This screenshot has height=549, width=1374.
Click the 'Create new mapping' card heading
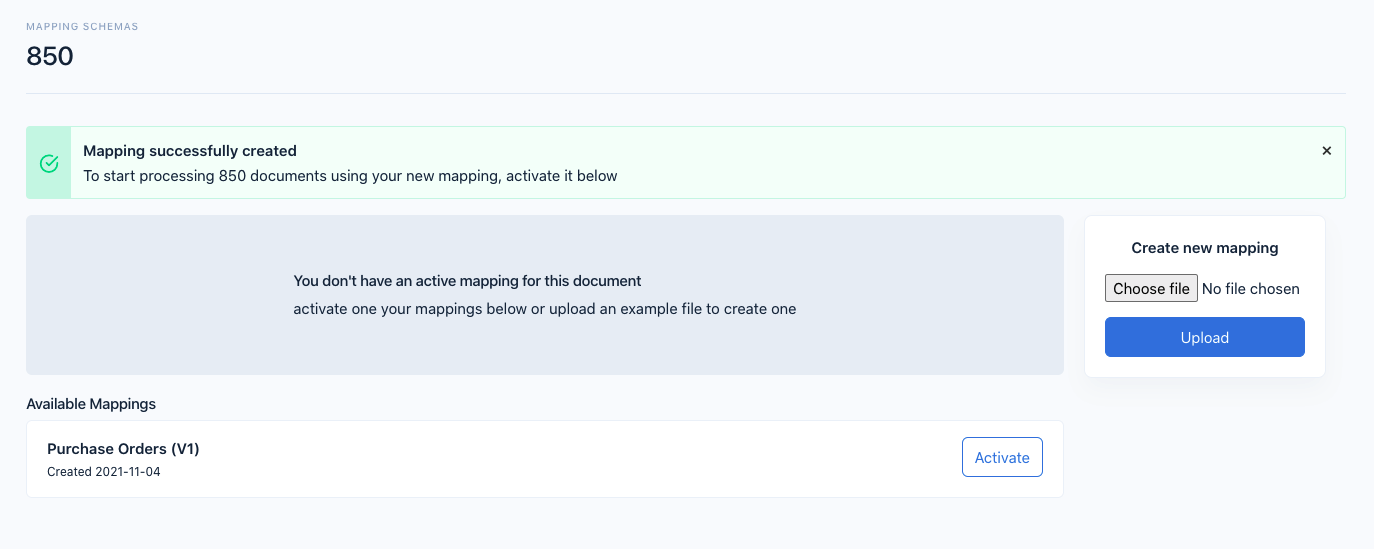(x=1205, y=248)
